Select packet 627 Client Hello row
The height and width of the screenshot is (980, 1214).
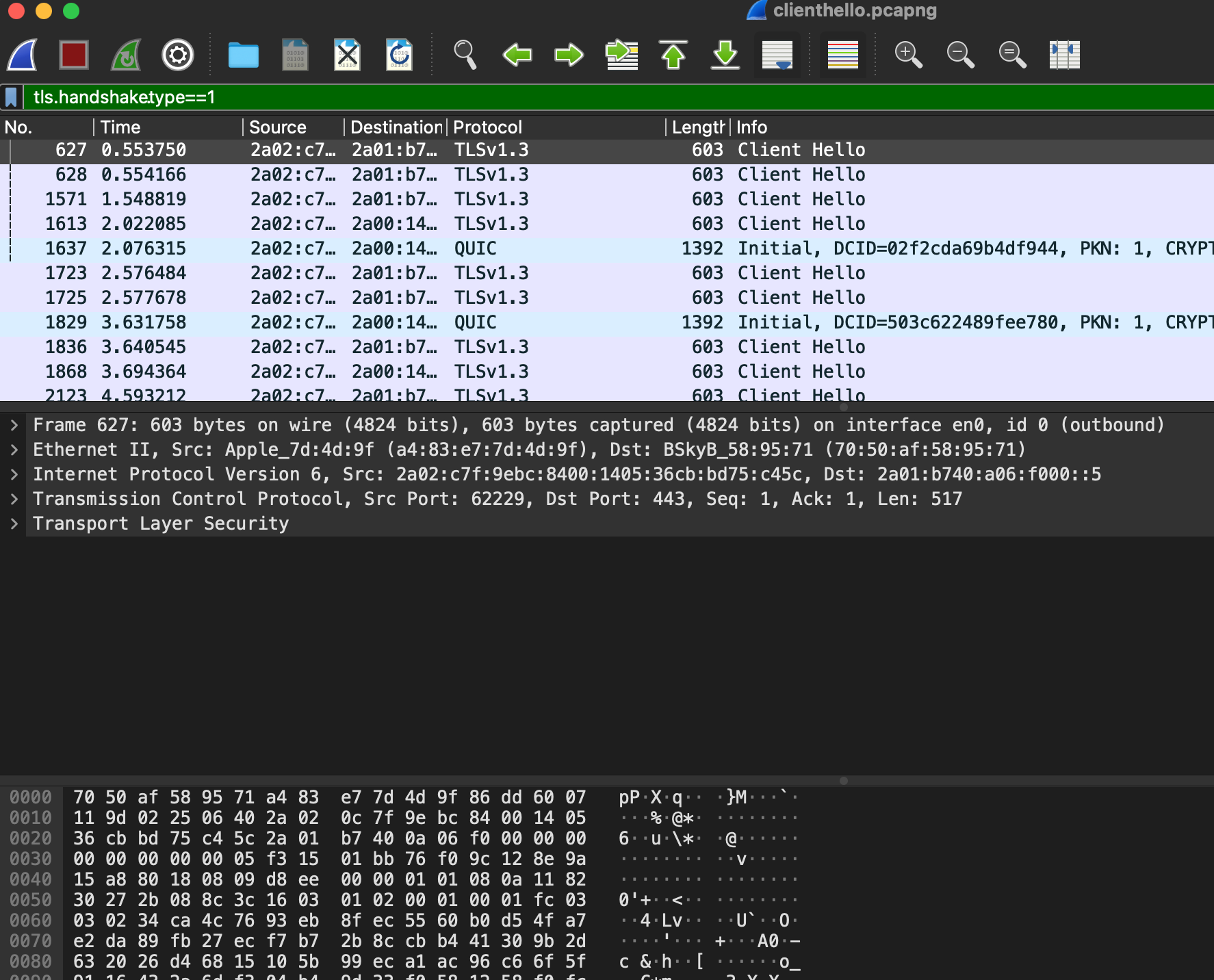click(x=607, y=150)
